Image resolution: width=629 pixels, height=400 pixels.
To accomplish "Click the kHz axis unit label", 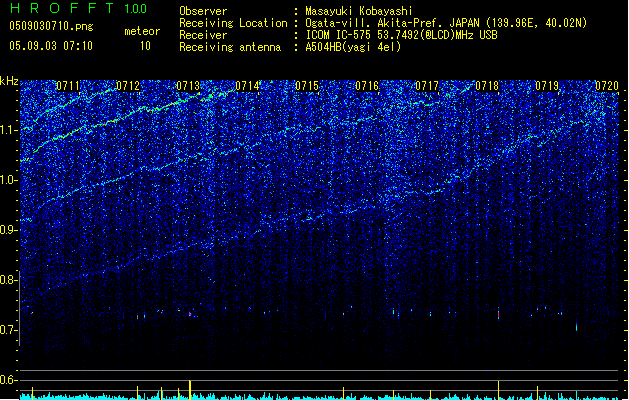I will 9,81.
